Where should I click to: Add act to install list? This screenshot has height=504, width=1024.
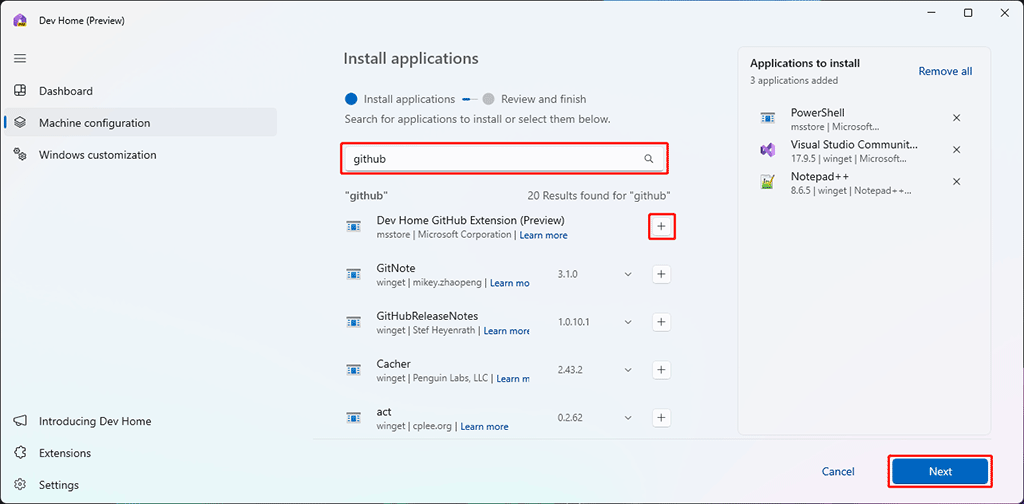[661, 418]
